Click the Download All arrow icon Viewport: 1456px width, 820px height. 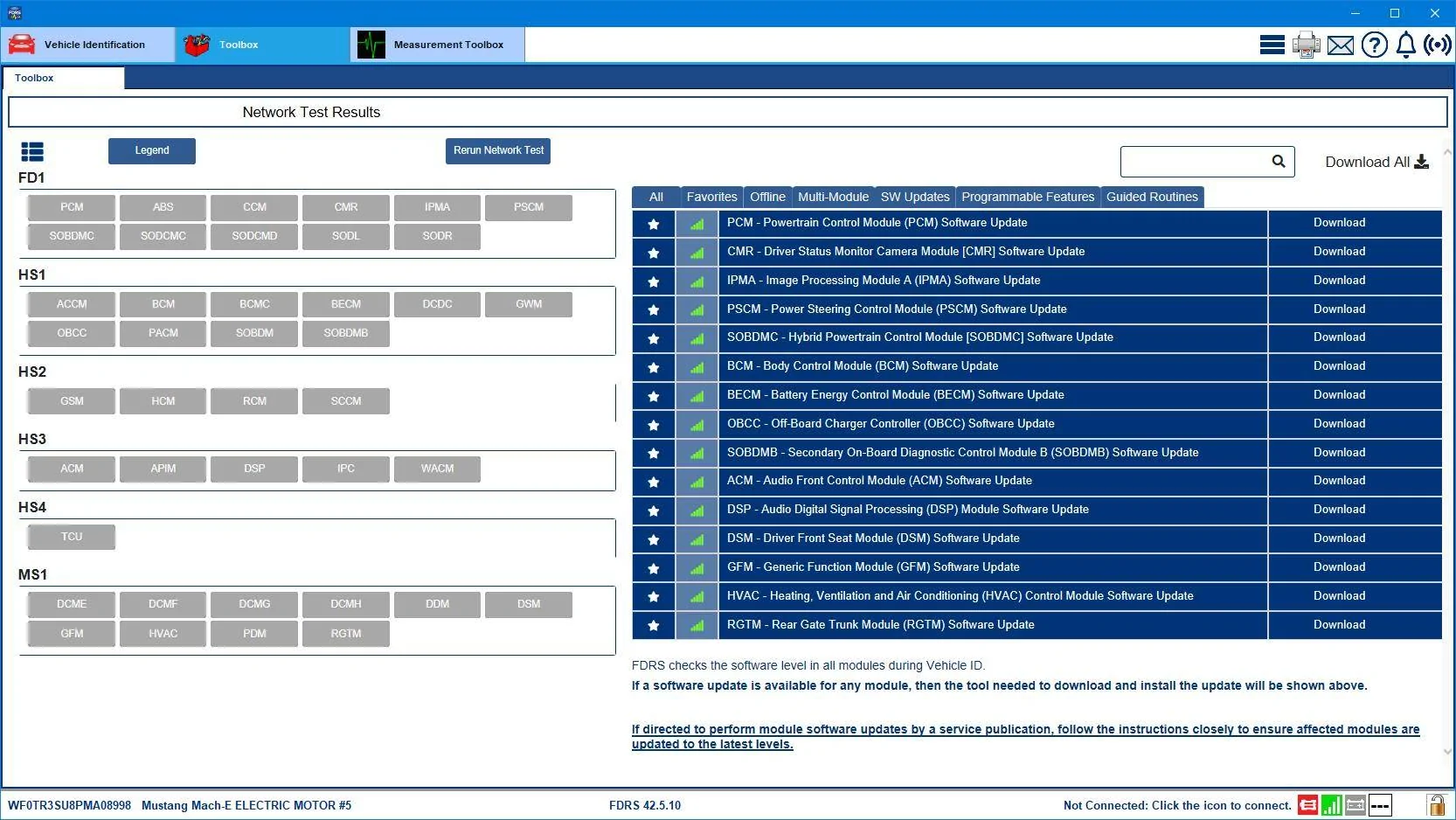pyautogui.click(x=1421, y=162)
